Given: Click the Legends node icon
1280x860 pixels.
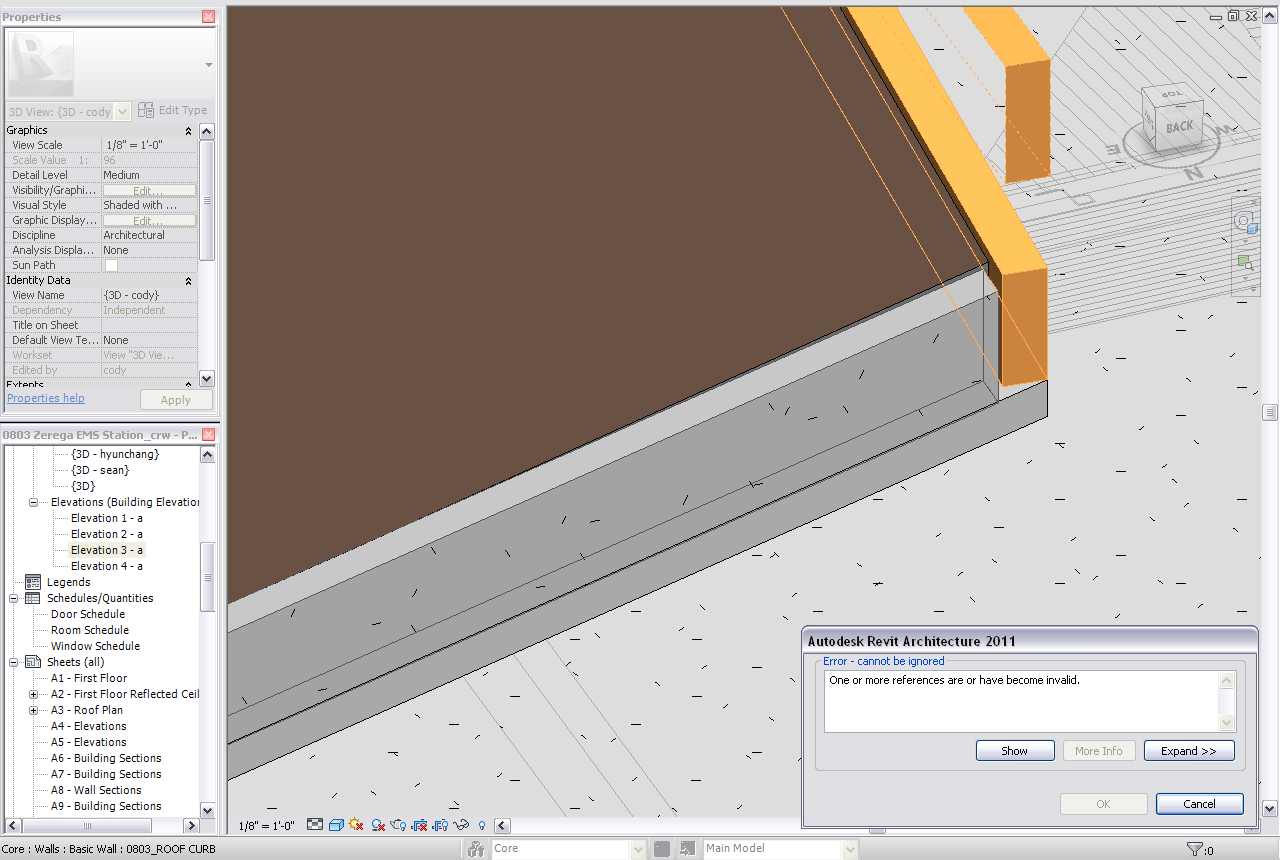Looking at the screenshot, I should click(33, 582).
